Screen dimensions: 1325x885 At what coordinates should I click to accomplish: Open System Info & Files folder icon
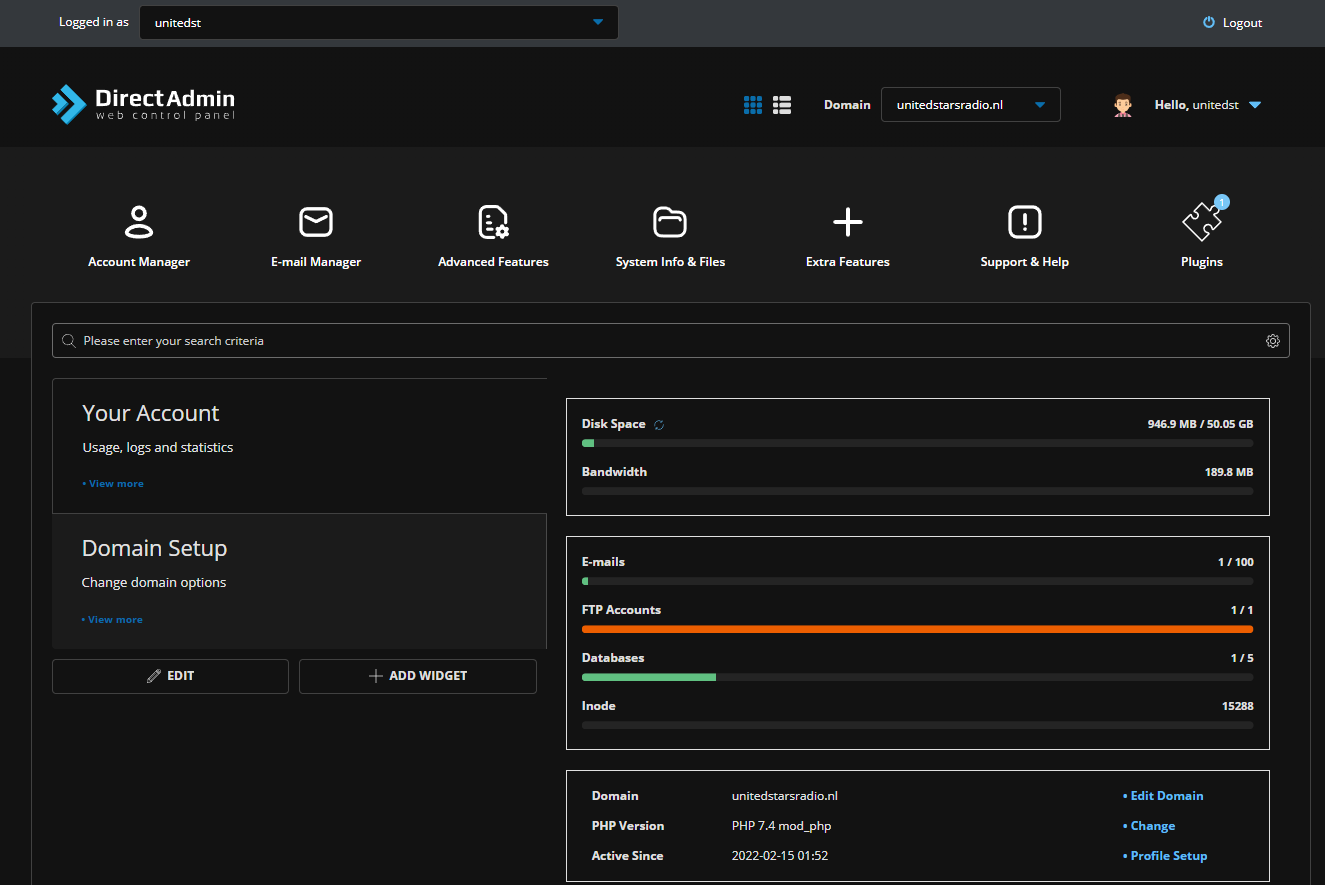pyautogui.click(x=670, y=222)
